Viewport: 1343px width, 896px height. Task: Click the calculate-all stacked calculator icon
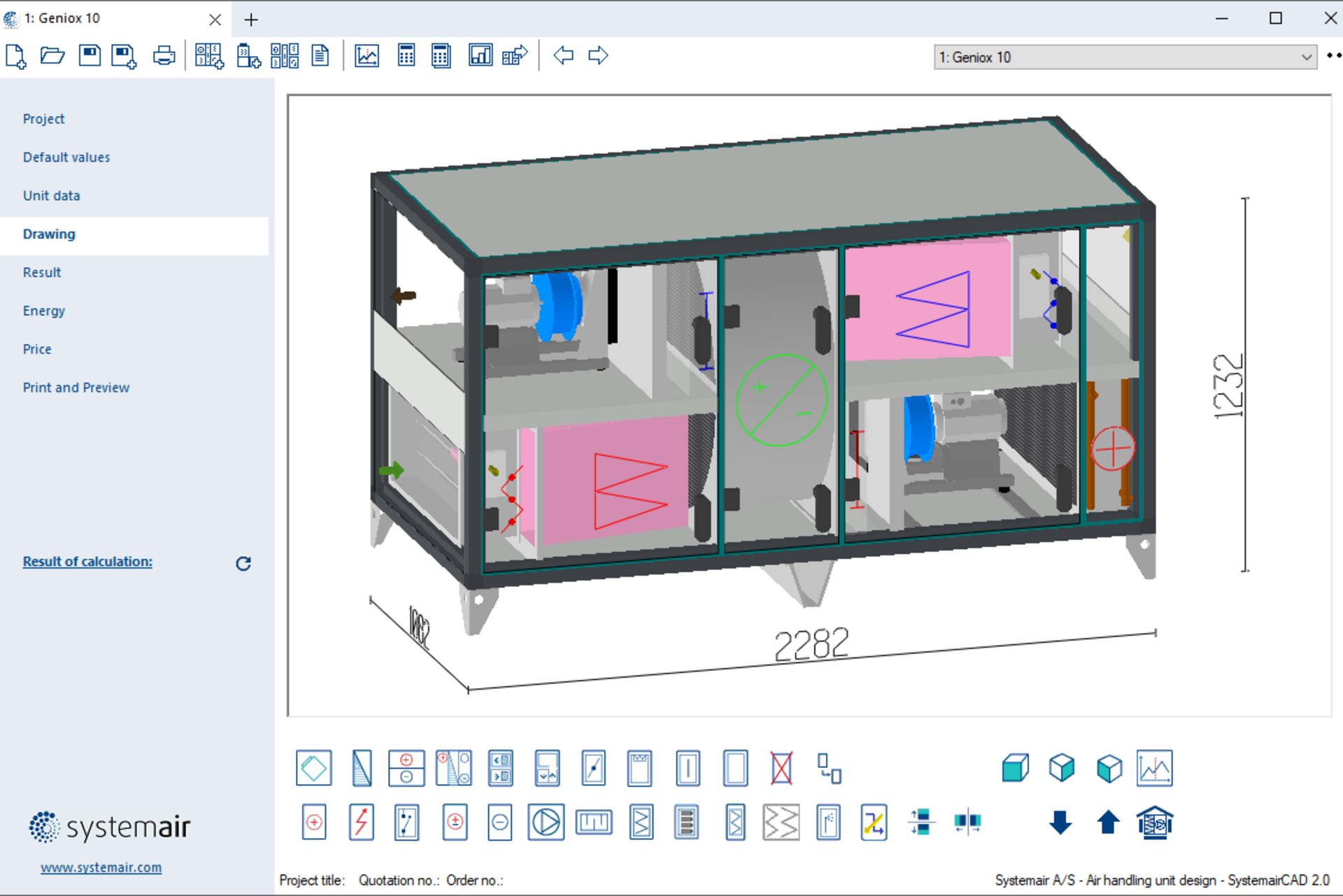441,55
